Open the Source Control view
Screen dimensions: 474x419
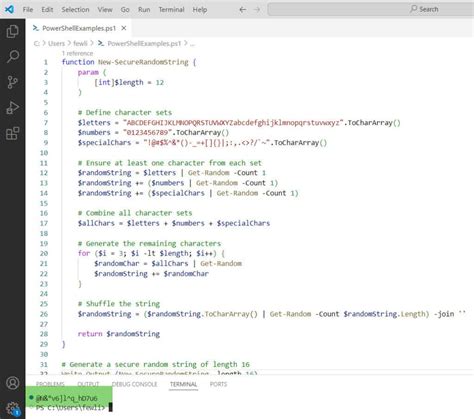(12, 82)
